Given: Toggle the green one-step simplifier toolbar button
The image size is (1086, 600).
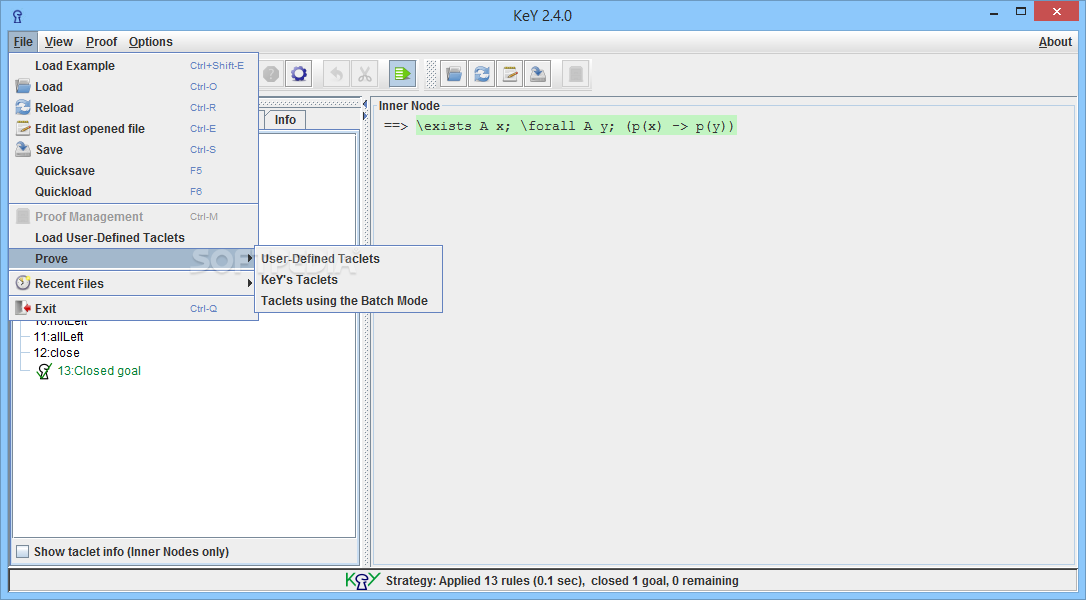Looking at the screenshot, I should [x=402, y=73].
